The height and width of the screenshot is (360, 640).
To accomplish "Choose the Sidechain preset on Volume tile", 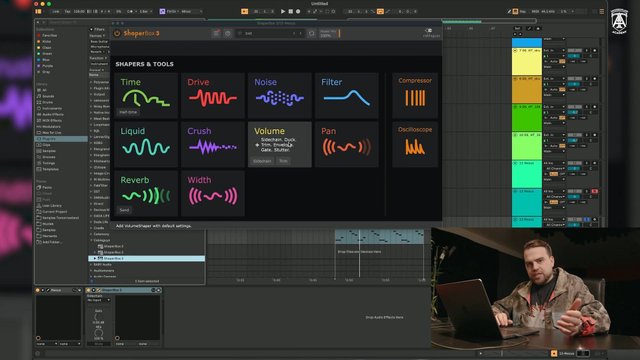I will [x=262, y=161].
